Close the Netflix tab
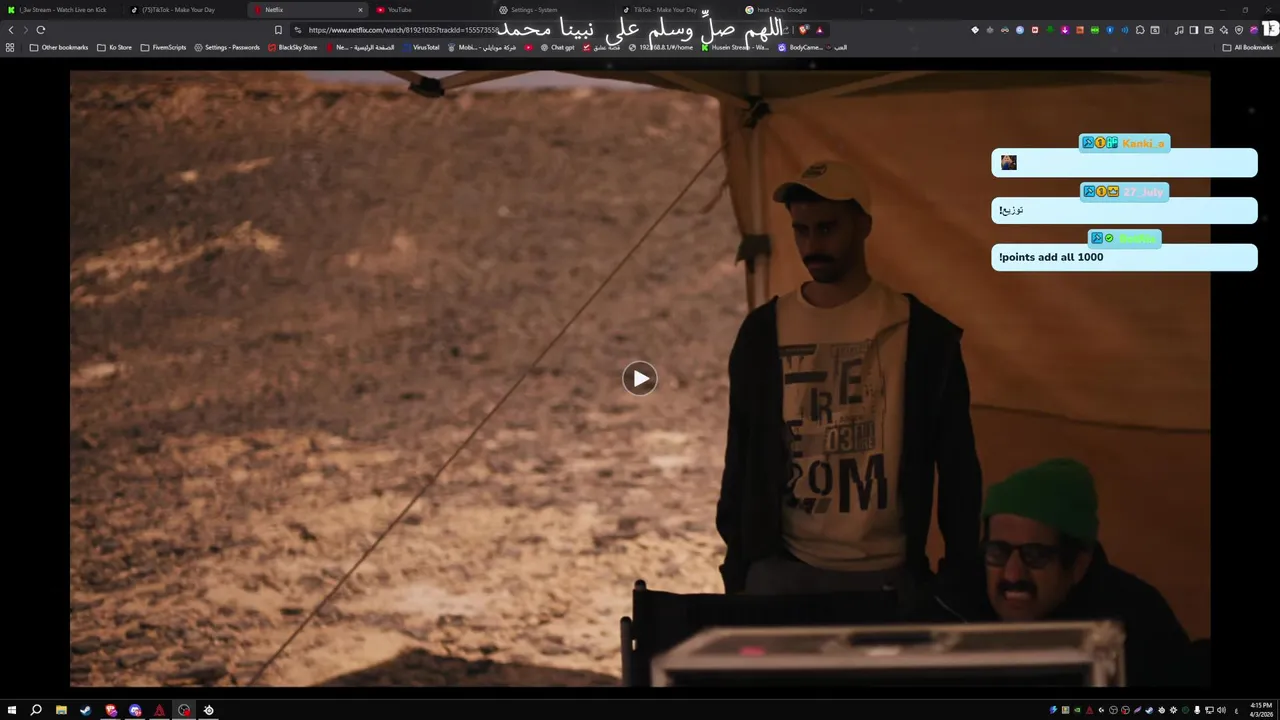The width and height of the screenshot is (1280, 720). click(x=360, y=10)
